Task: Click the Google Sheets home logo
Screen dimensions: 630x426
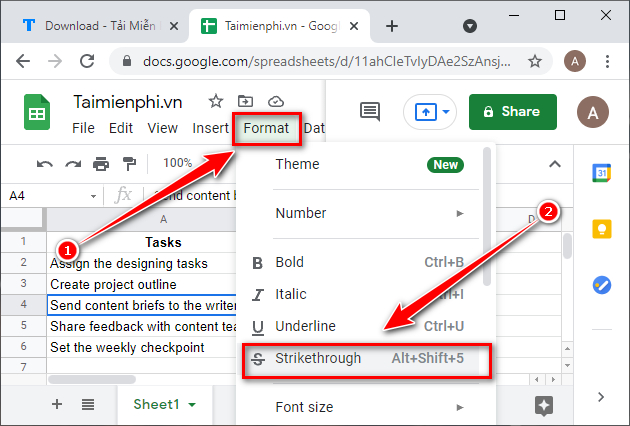Action: click(37, 112)
